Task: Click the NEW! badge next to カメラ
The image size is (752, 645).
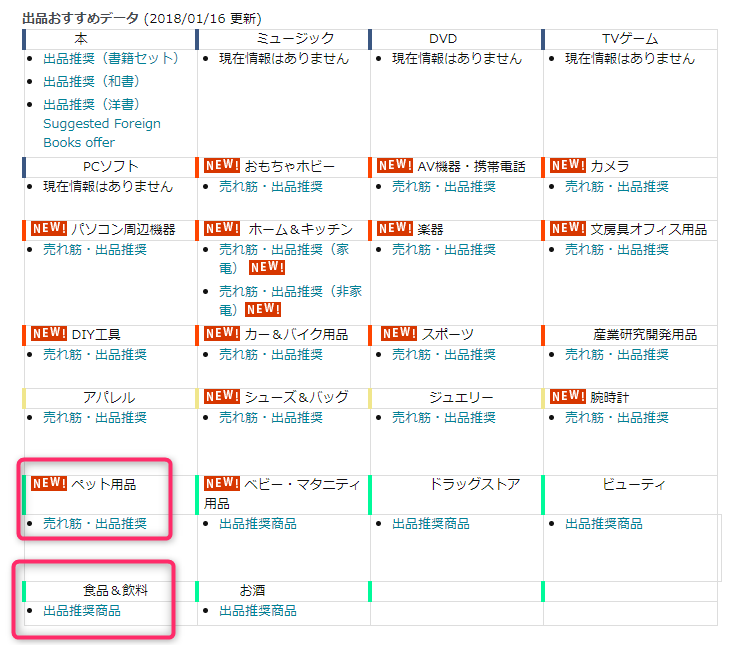Action: tap(568, 165)
